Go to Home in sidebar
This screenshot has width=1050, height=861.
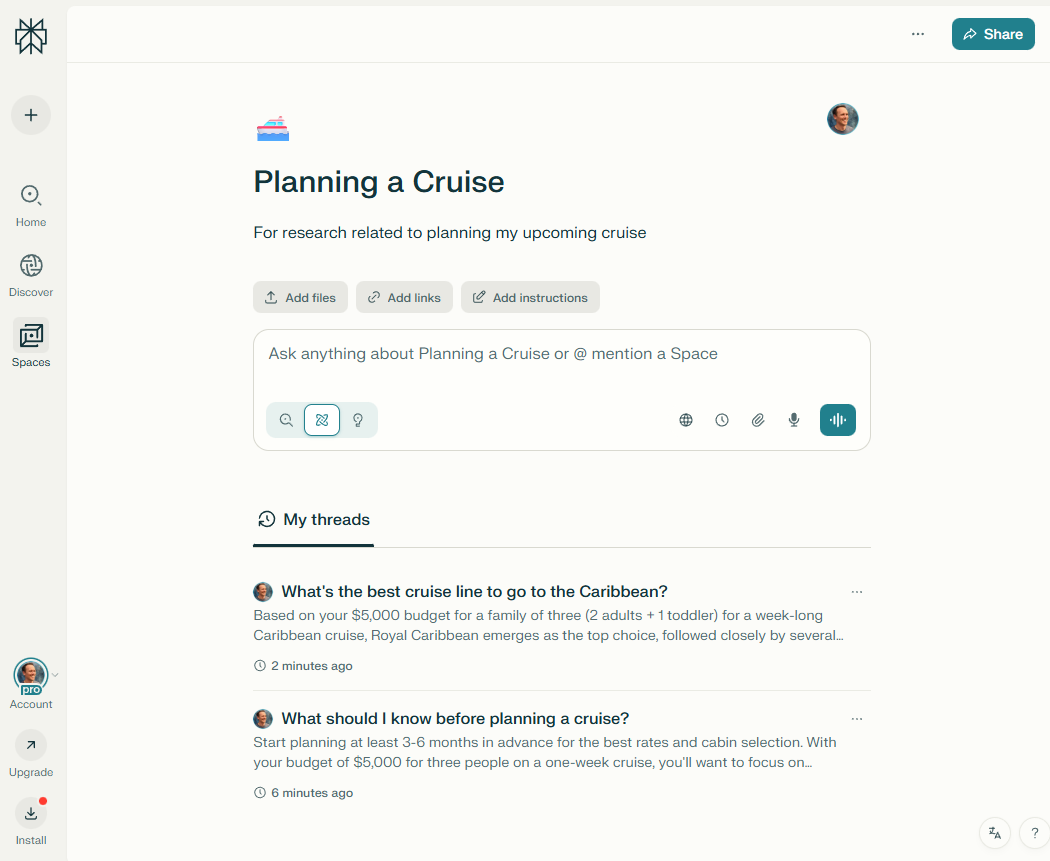(31, 206)
